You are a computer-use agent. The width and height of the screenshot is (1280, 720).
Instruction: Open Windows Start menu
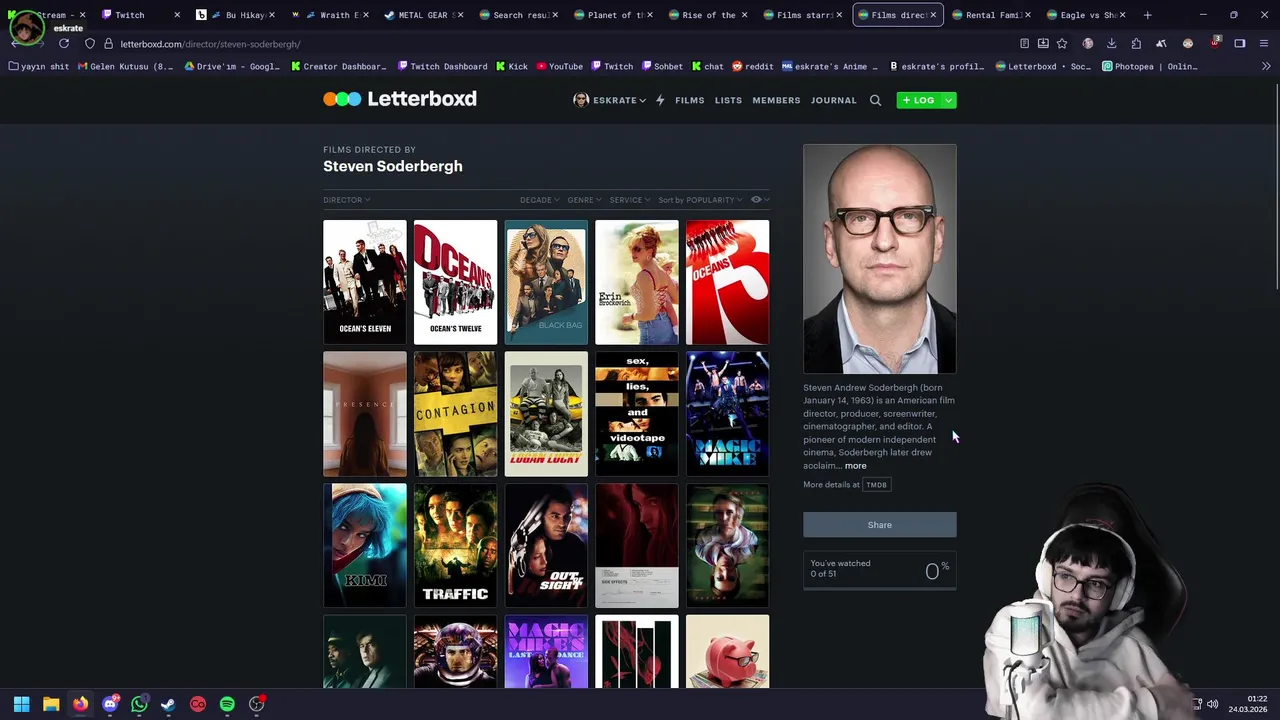click(x=21, y=704)
